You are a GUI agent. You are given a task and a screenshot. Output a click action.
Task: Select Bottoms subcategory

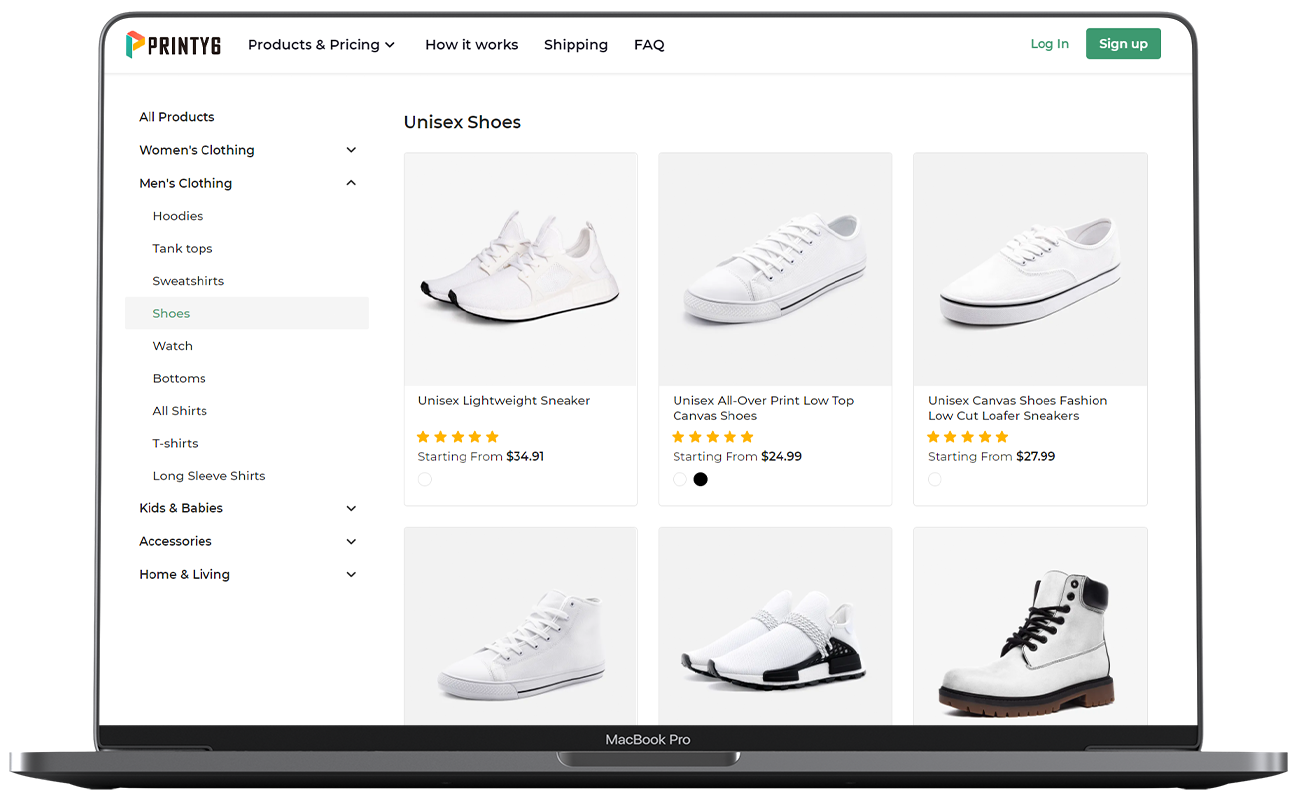179,378
